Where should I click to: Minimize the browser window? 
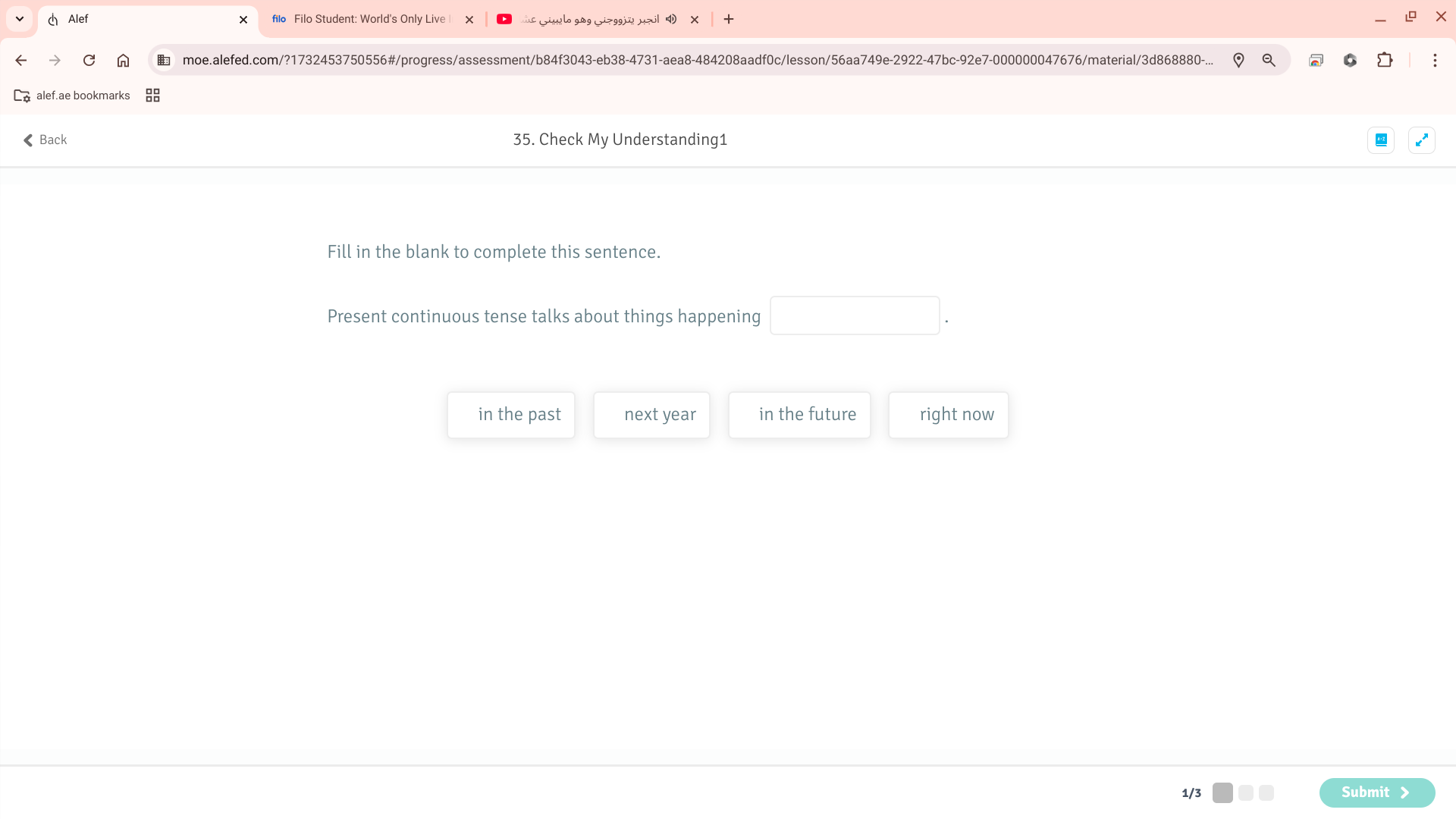coord(1380,18)
